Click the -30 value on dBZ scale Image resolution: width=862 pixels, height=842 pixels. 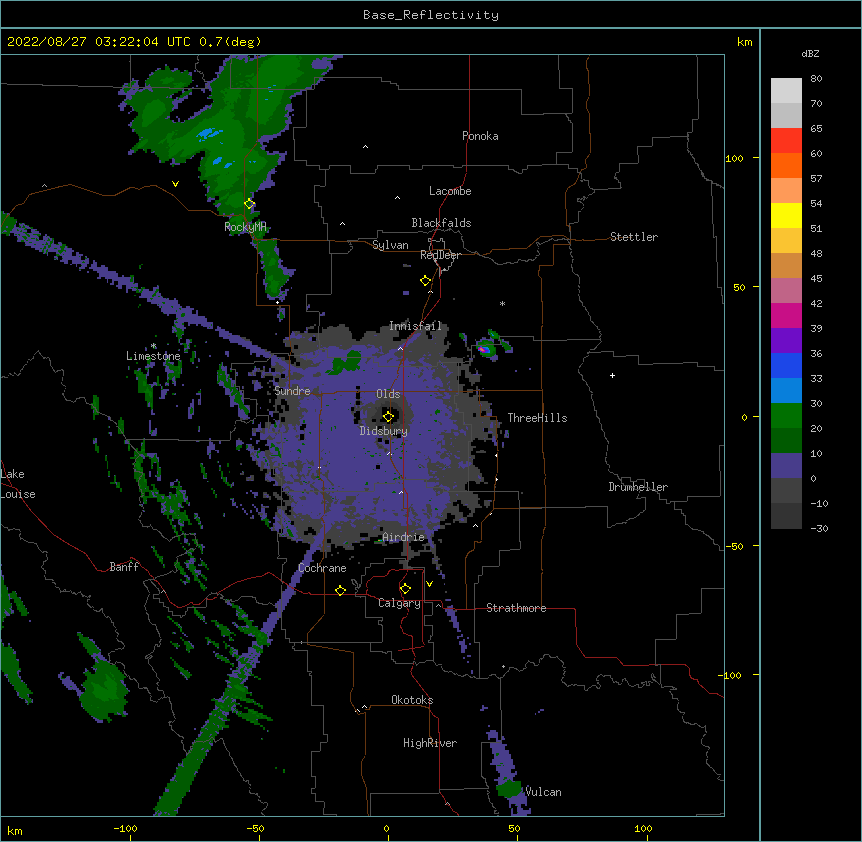click(819, 529)
